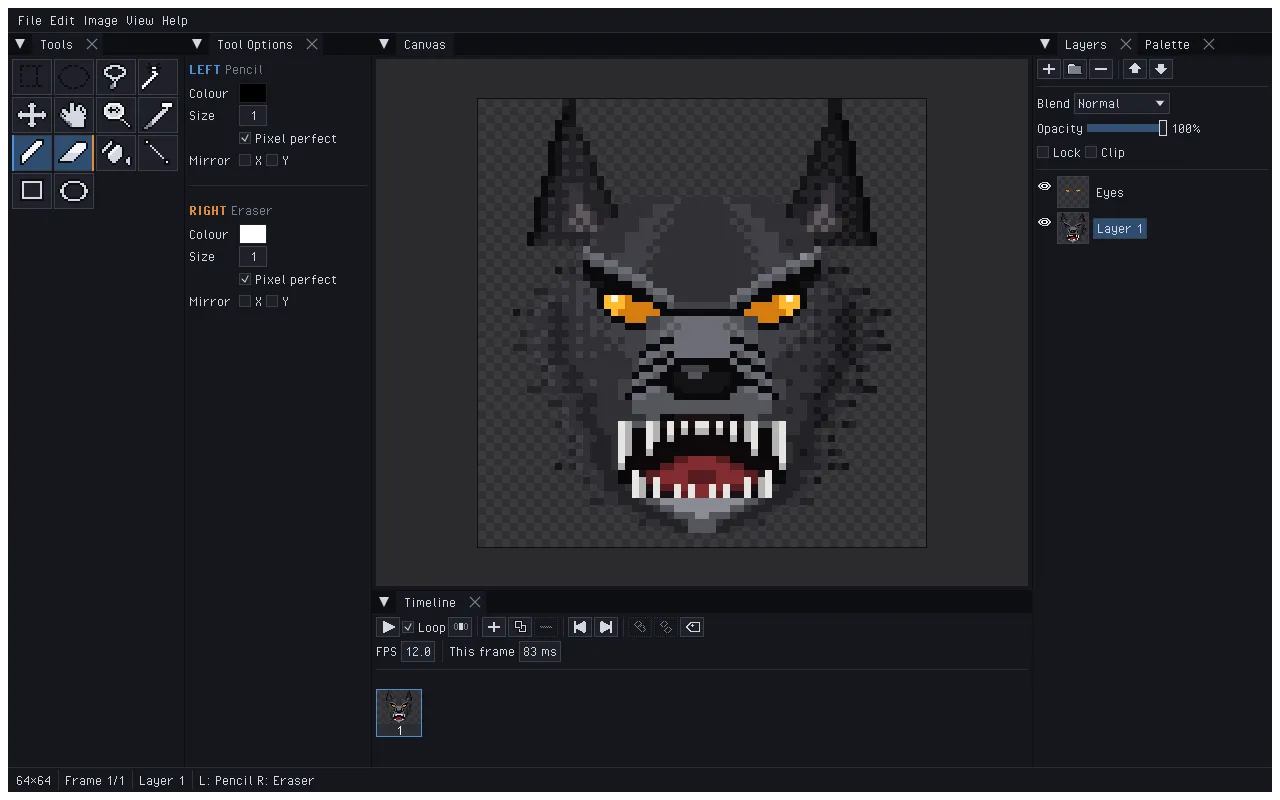This screenshot has width=1280, height=800.
Task: Move the layer down
Action: 1161,69
